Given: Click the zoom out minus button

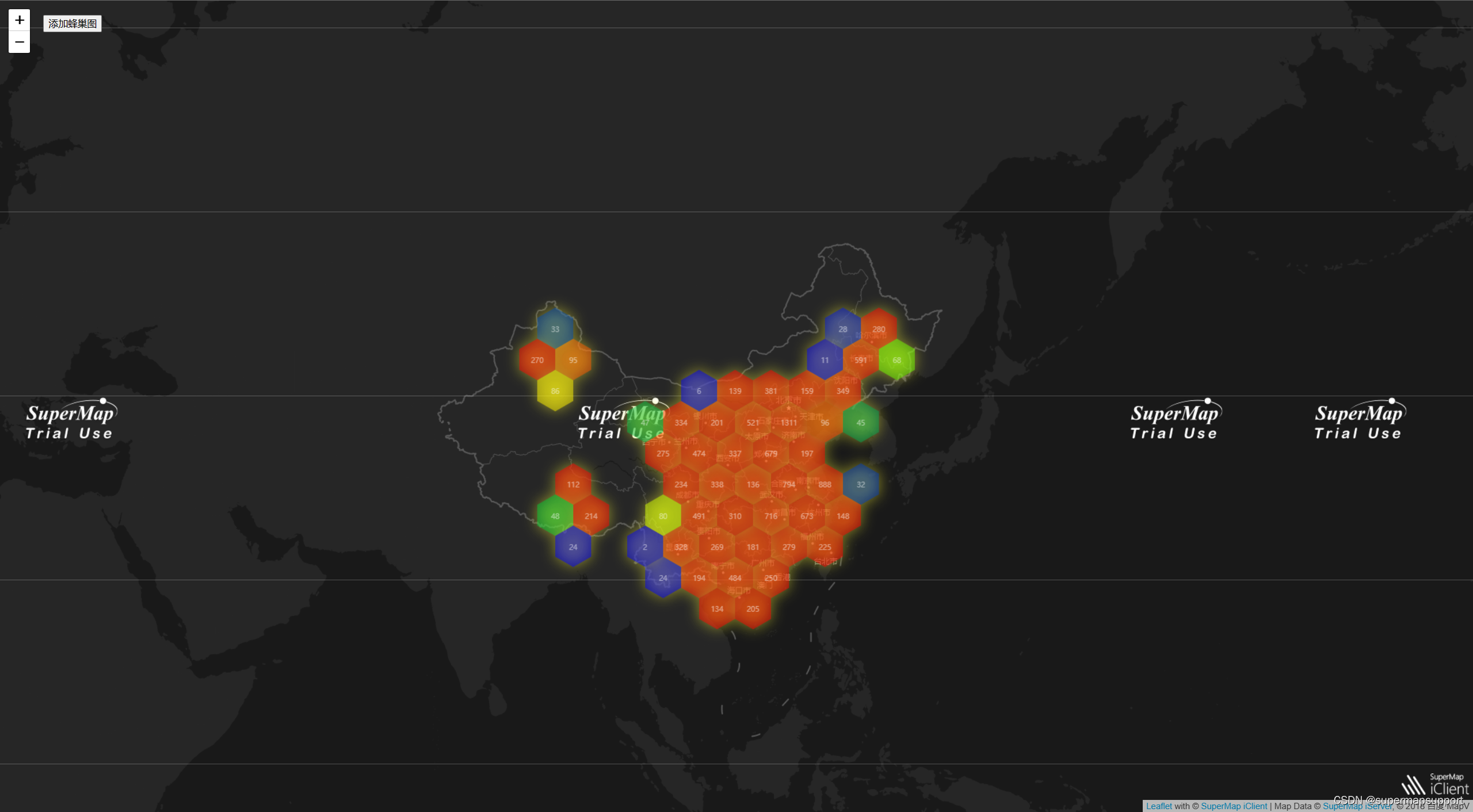Looking at the screenshot, I should pos(19,42).
